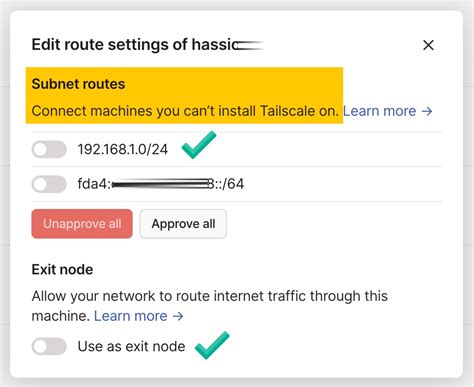Click the Unapprove all button
The width and height of the screenshot is (474, 387).
point(82,224)
